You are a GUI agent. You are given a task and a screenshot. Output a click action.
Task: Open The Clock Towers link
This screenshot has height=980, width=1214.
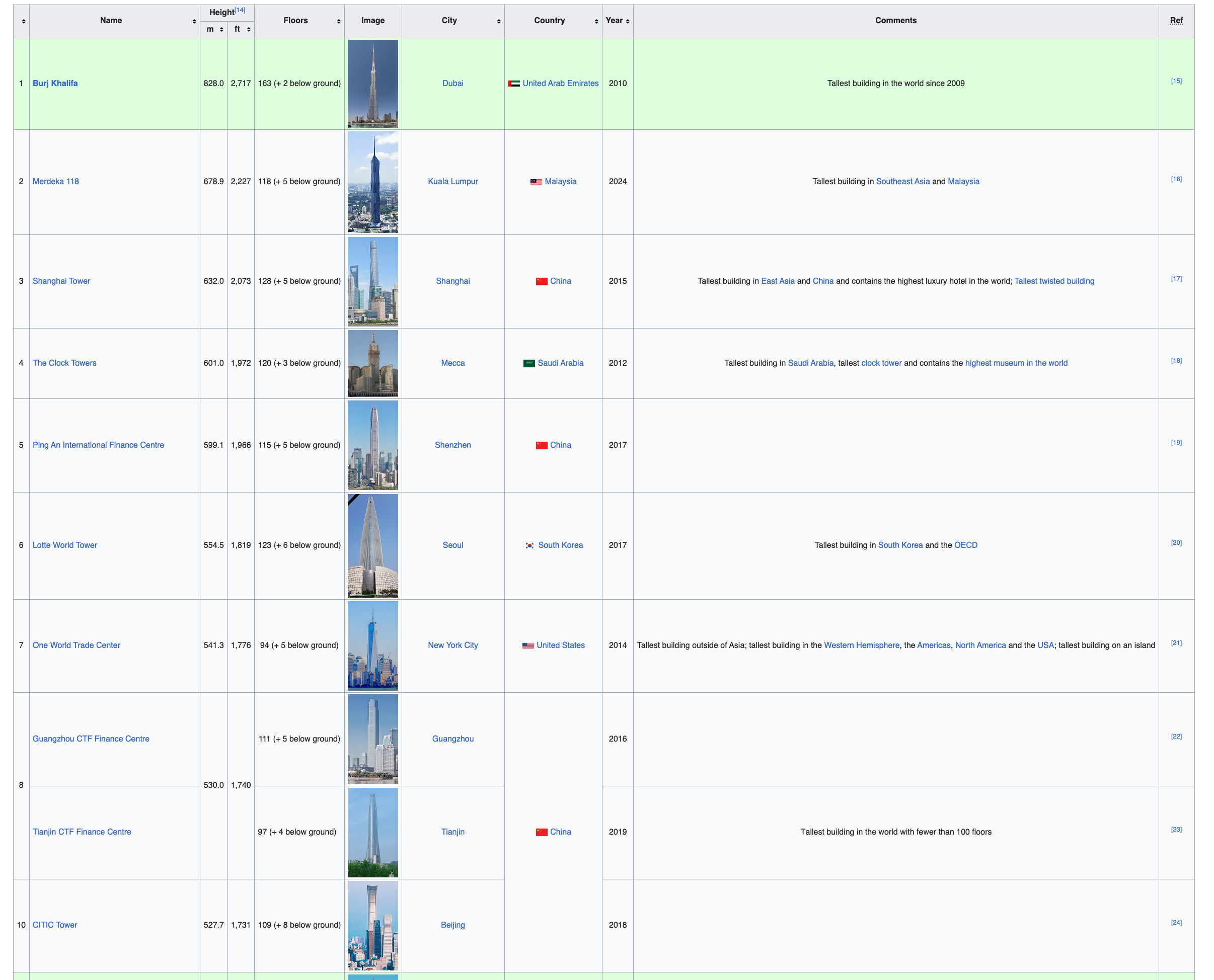tap(64, 363)
